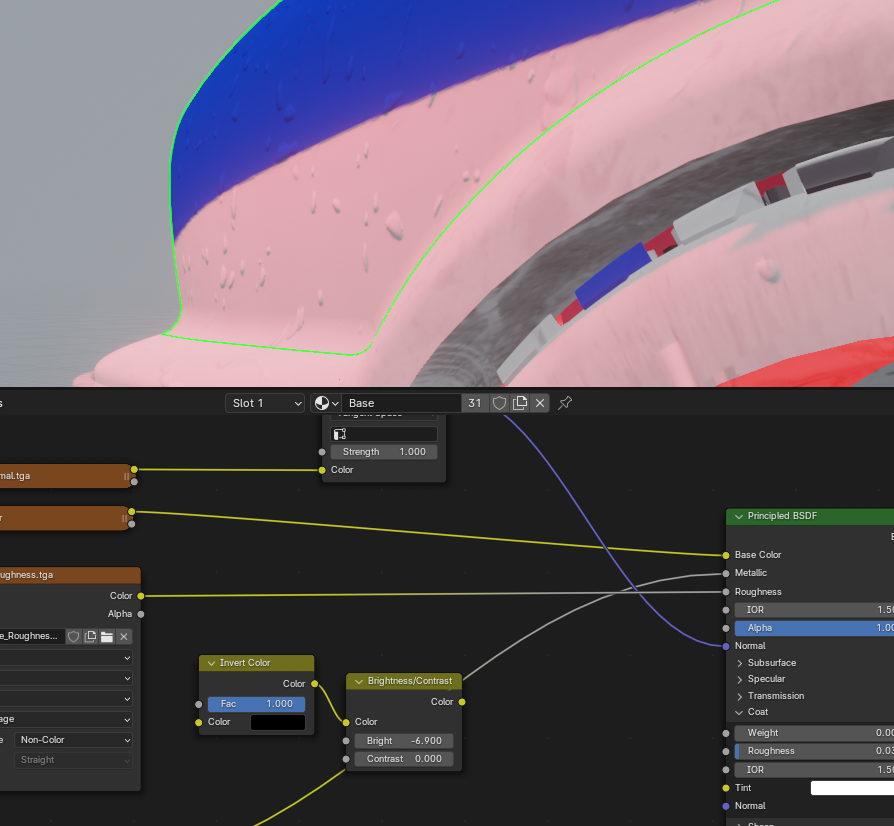Screen dimensions: 894x826
Task: Toggle fake user shield for Base material
Action: (499, 403)
